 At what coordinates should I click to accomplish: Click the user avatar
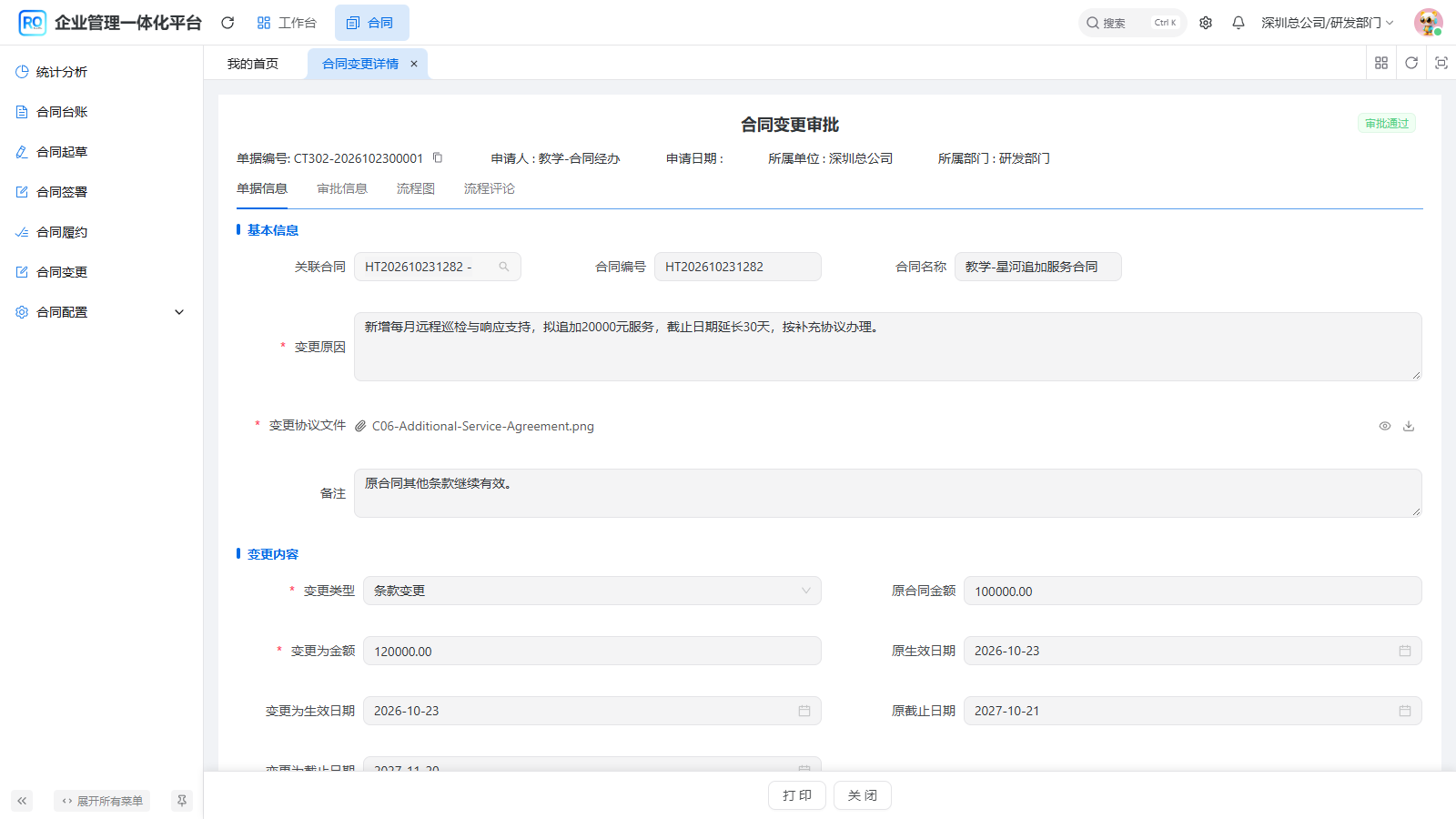1428,23
